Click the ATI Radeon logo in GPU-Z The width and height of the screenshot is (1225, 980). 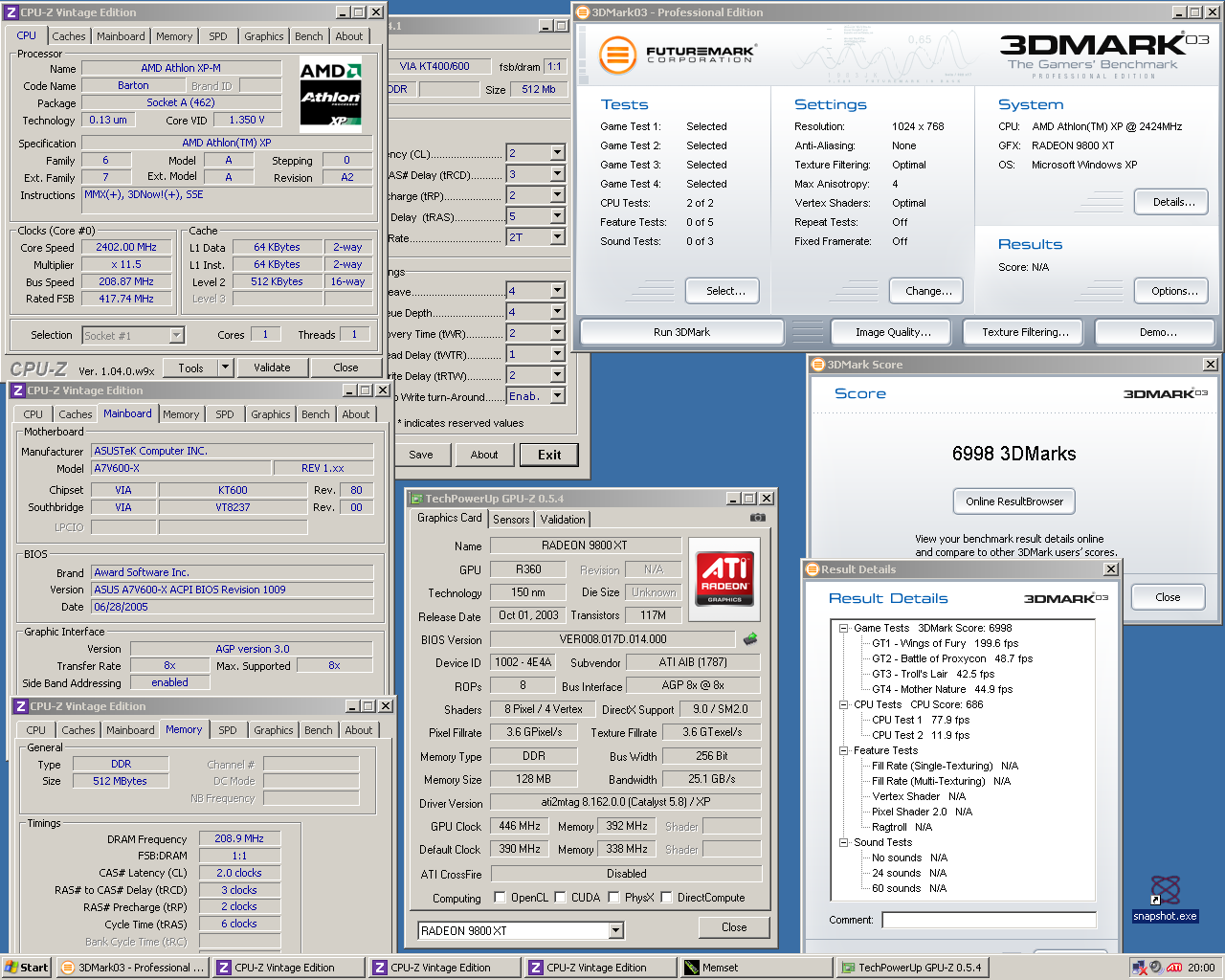(724, 579)
